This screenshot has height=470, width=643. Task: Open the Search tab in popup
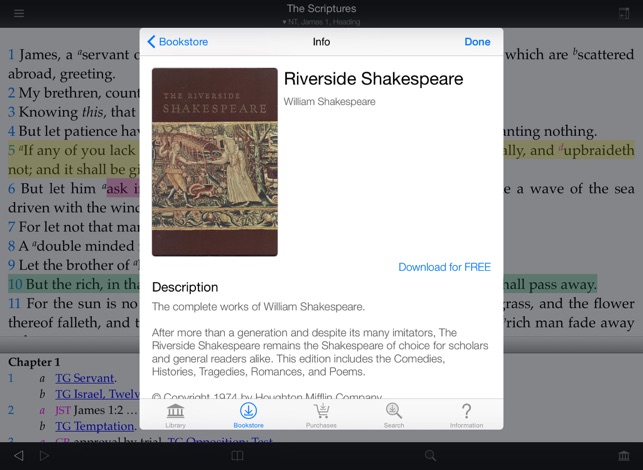tap(394, 414)
